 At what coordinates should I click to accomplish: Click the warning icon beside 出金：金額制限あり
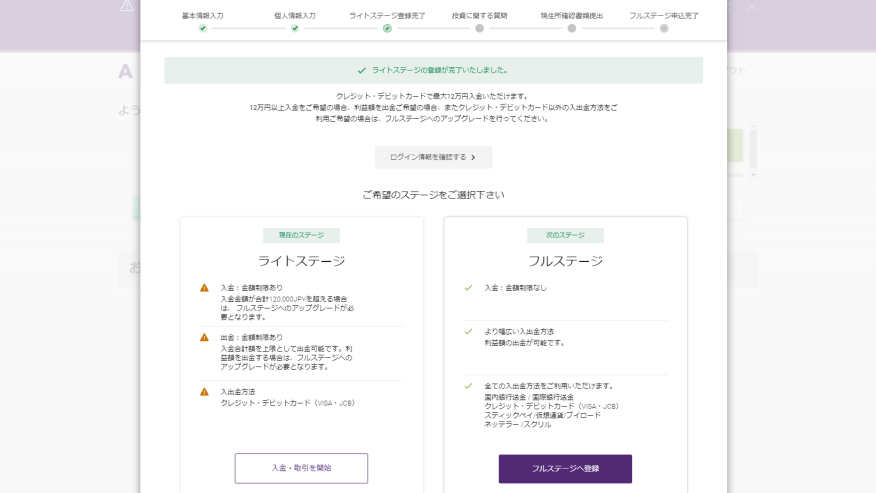(x=205, y=338)
